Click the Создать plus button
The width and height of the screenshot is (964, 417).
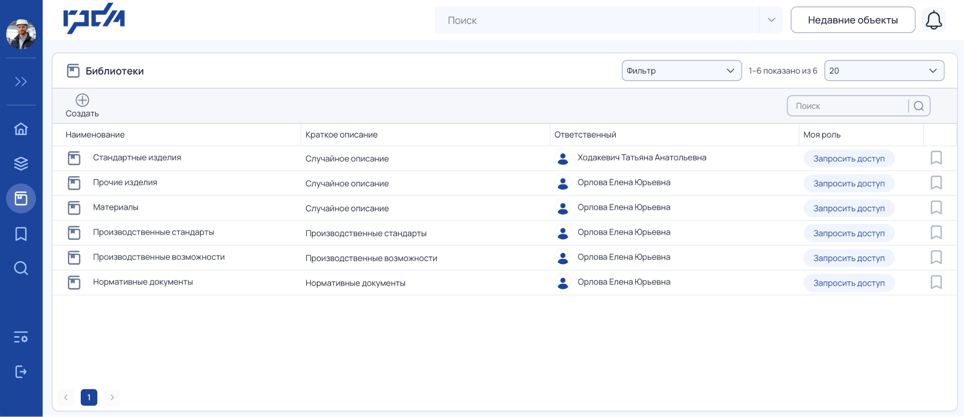(x=82, y=106)
